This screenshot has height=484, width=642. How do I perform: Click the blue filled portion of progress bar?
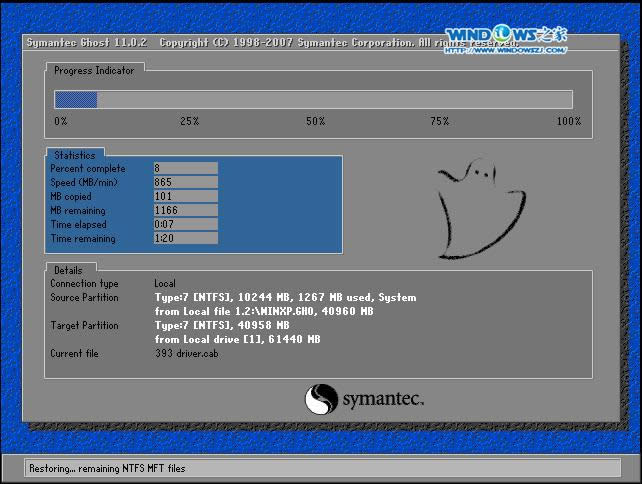coord(75,99)
